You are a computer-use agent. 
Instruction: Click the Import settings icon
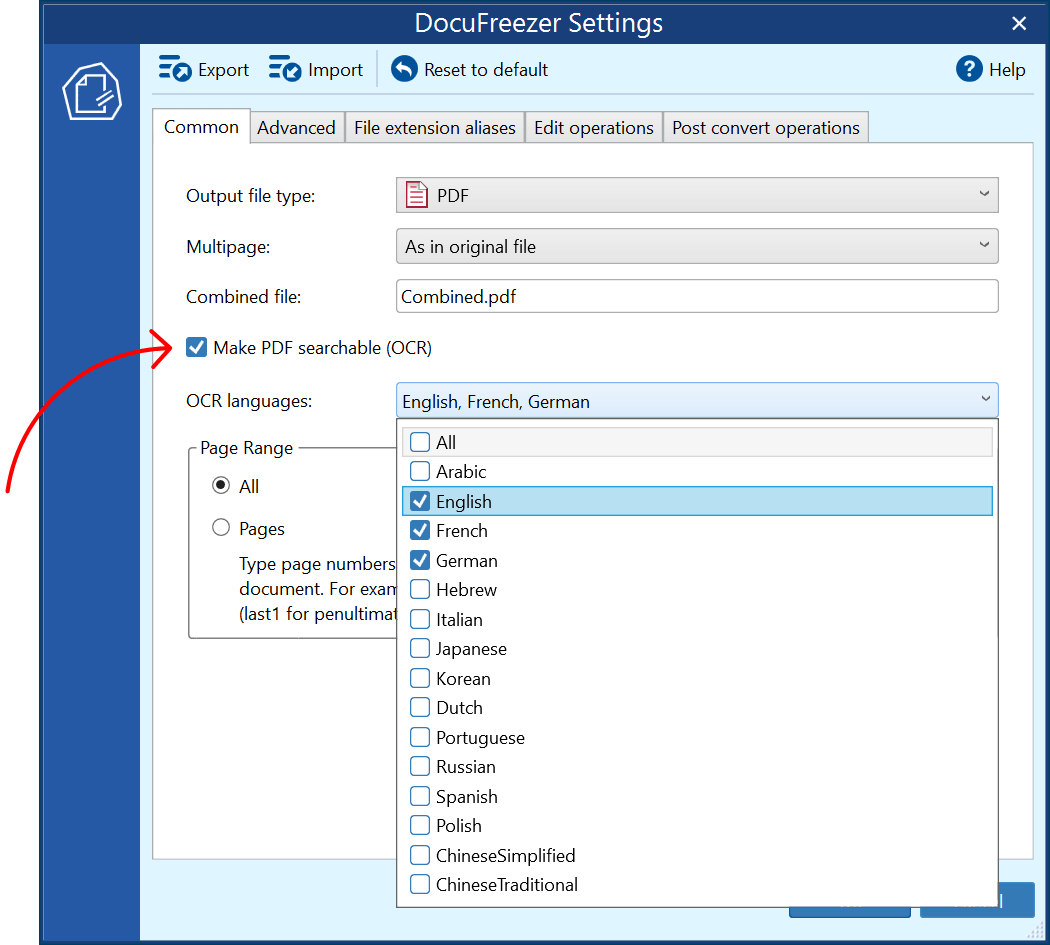[x=285, y=69]
